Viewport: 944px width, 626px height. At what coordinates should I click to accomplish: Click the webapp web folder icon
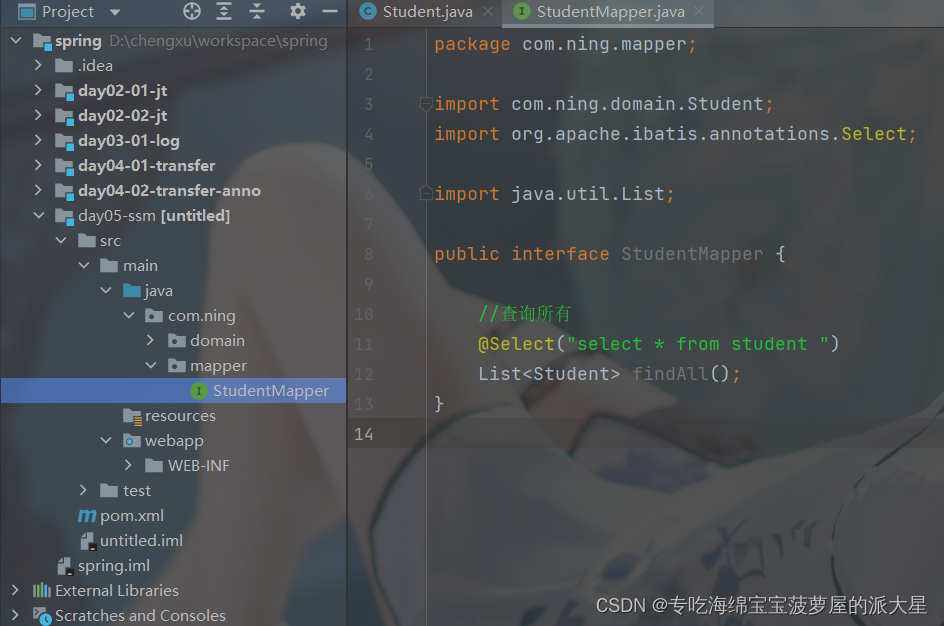(131, 441)
